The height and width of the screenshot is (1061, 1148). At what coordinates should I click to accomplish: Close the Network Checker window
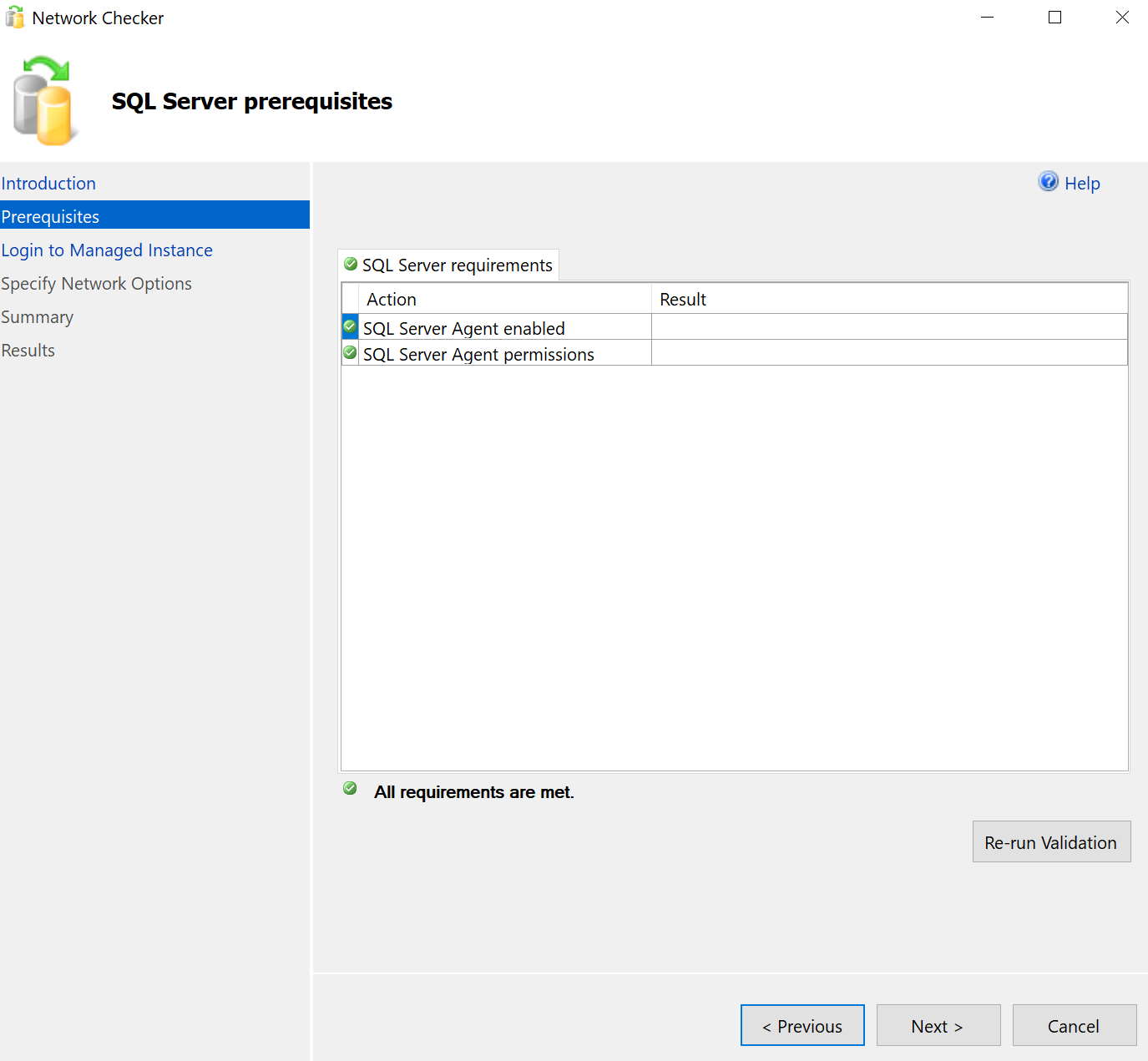pos(1122,18)
